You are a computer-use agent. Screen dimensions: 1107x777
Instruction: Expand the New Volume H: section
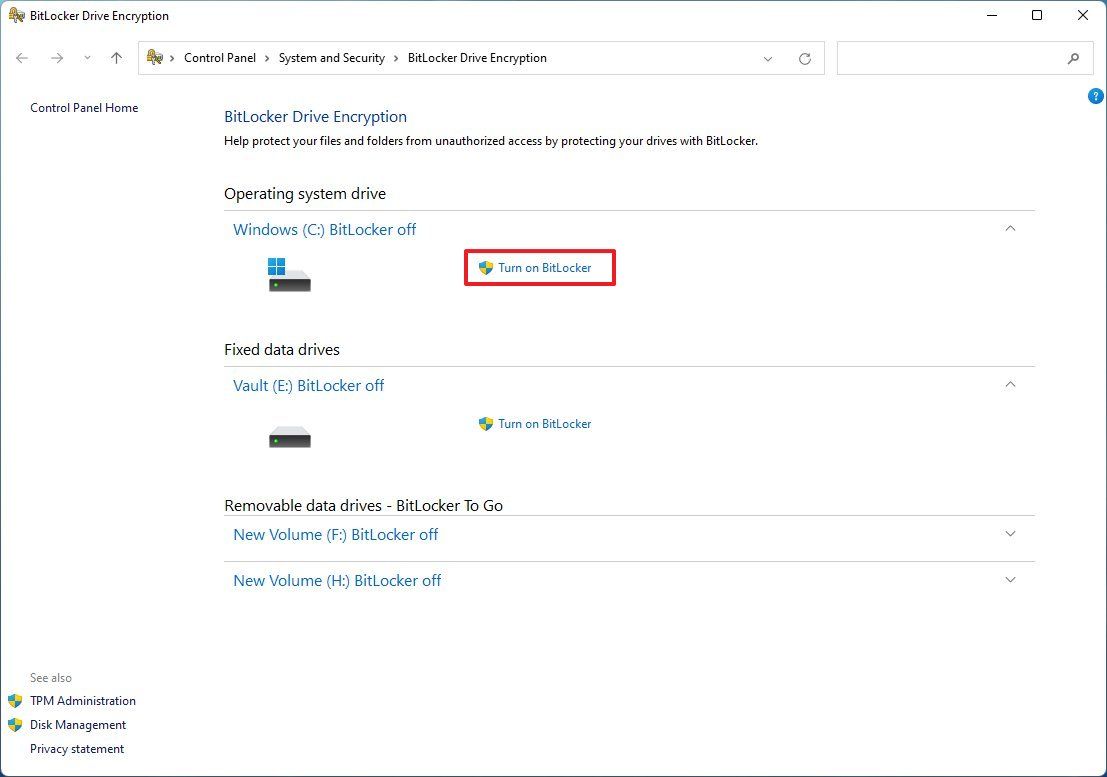1010,580
